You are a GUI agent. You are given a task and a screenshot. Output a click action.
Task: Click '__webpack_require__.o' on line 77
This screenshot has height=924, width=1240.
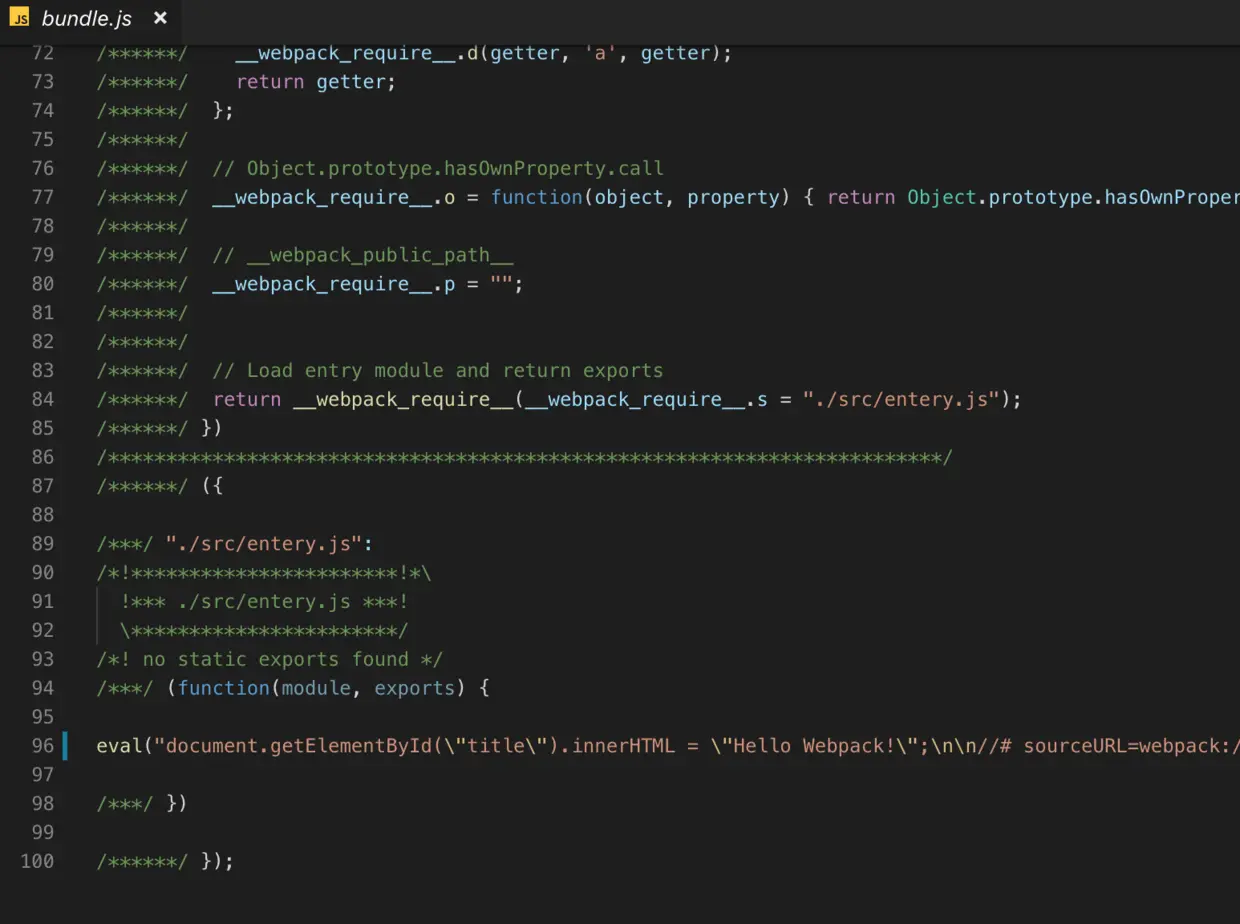click(x=334, y=197)
